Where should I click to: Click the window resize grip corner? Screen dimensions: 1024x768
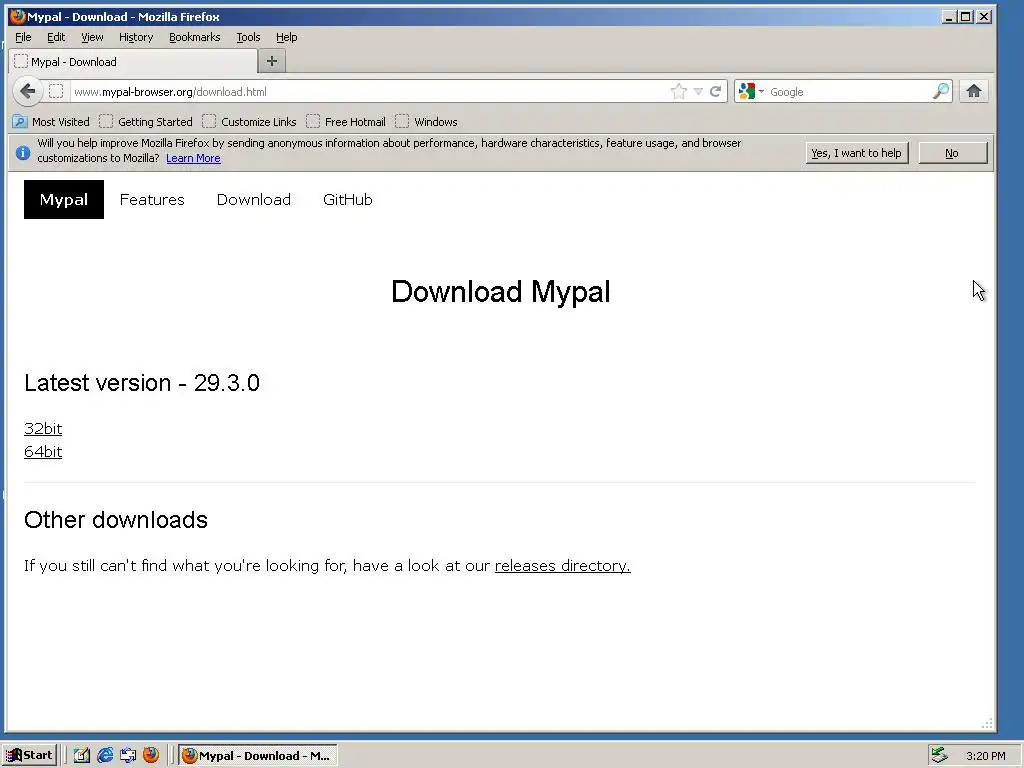click(x=987, y=724)
